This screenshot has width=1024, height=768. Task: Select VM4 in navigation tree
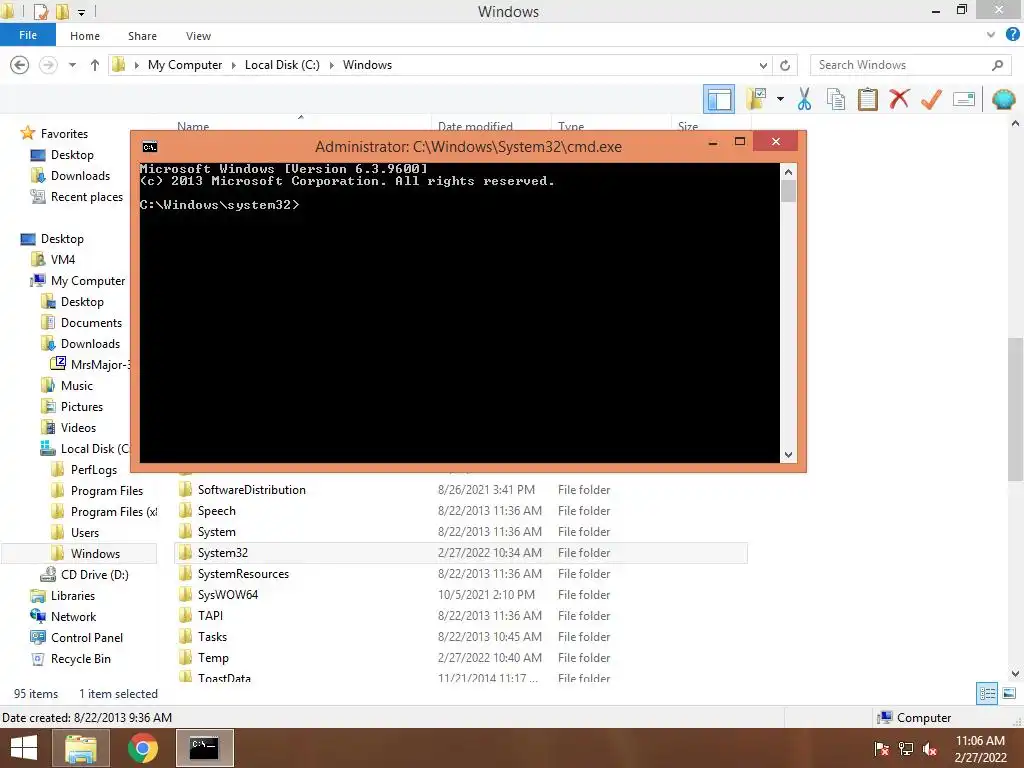click(63, 259)
